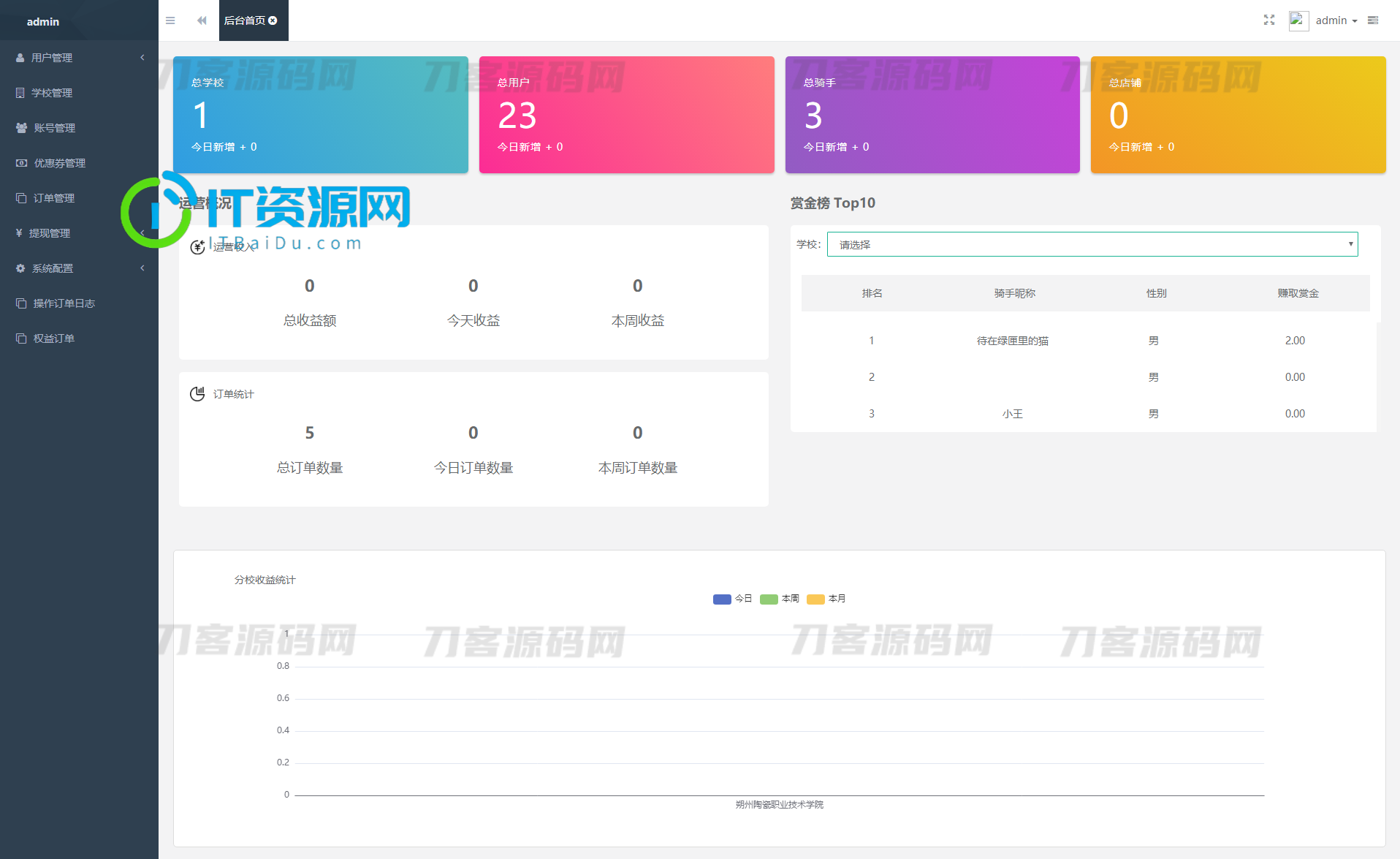Click the 账号管理 group icon
Image resolution: width=1400 pixels, height=859 pixels.
(x=21, y=128)
